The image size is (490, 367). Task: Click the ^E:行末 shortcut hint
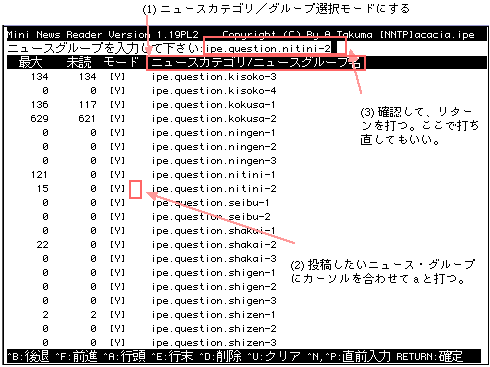(x=172, y=357)
